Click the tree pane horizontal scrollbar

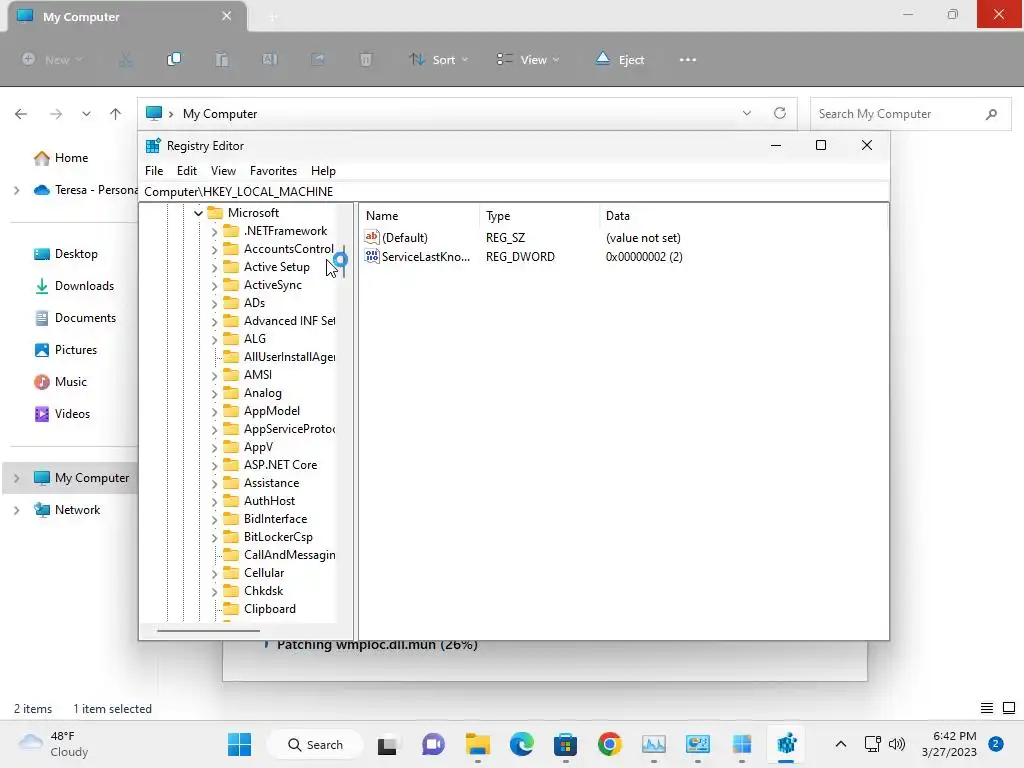click(x=208, y=630)
